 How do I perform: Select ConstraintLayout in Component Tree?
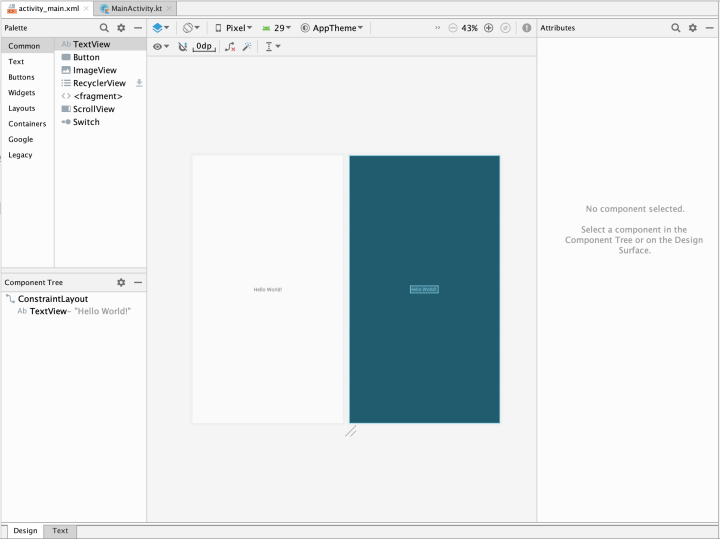[73, 299]
